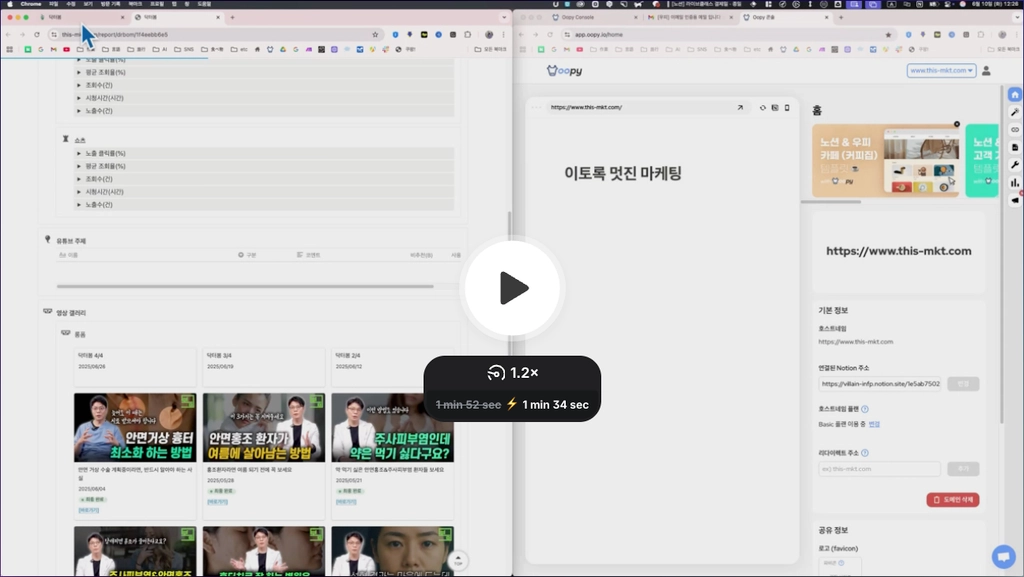This screenshot has height=577, width=1024.
Task: Open the extensions puzzle icon in the left window
Action: [468, 35]
